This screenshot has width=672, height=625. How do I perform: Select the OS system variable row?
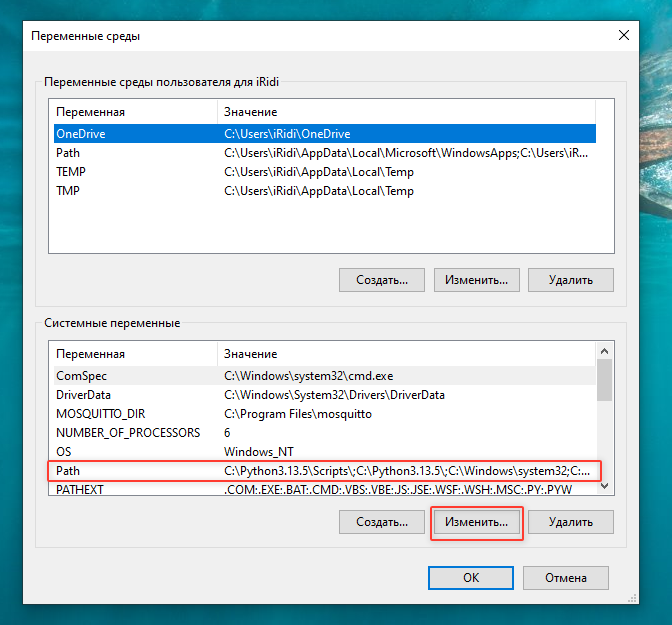click(x=64, y=452)
